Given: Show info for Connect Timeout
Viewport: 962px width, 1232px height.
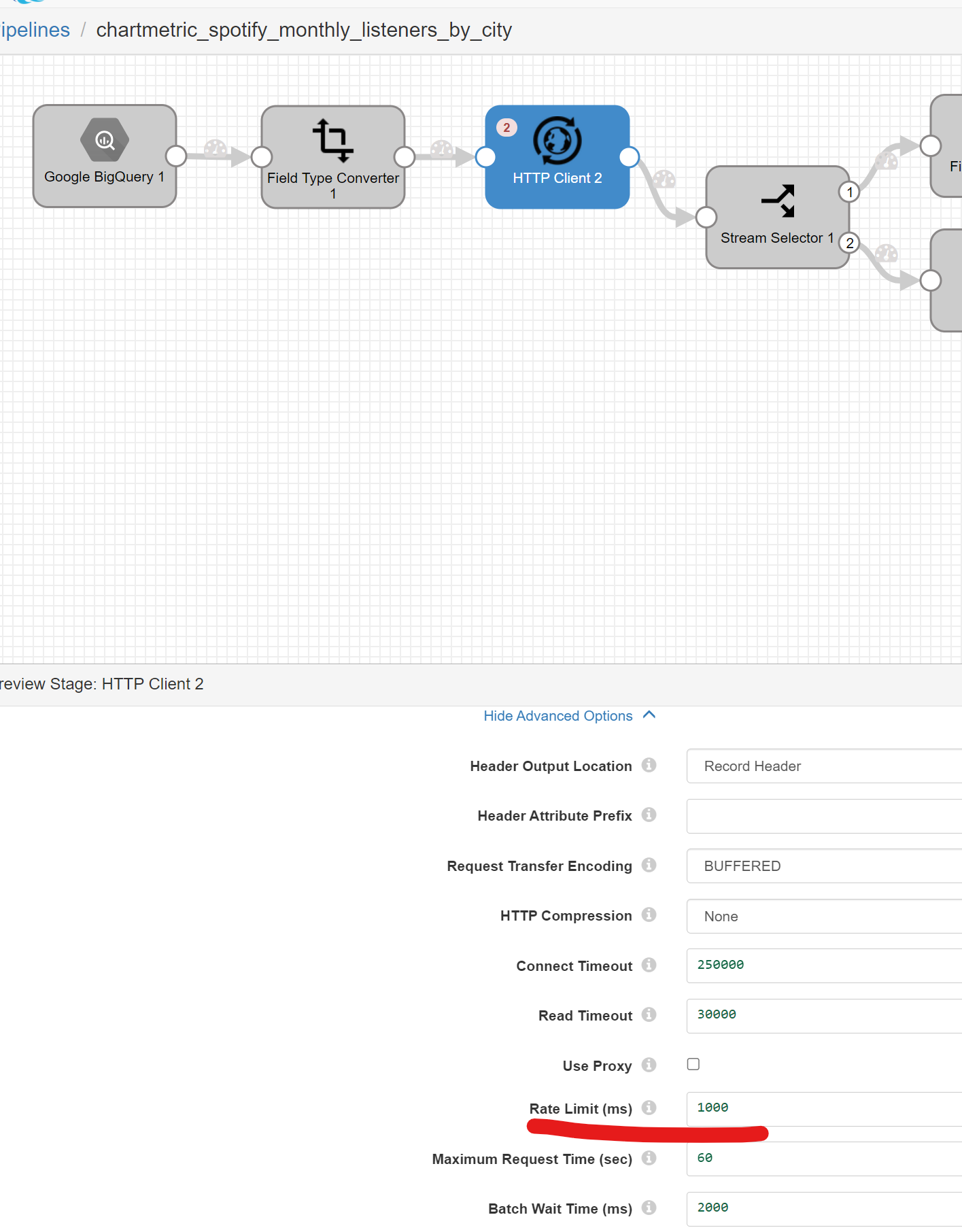Looking at the screenshot, I should (x=649, y=965).
